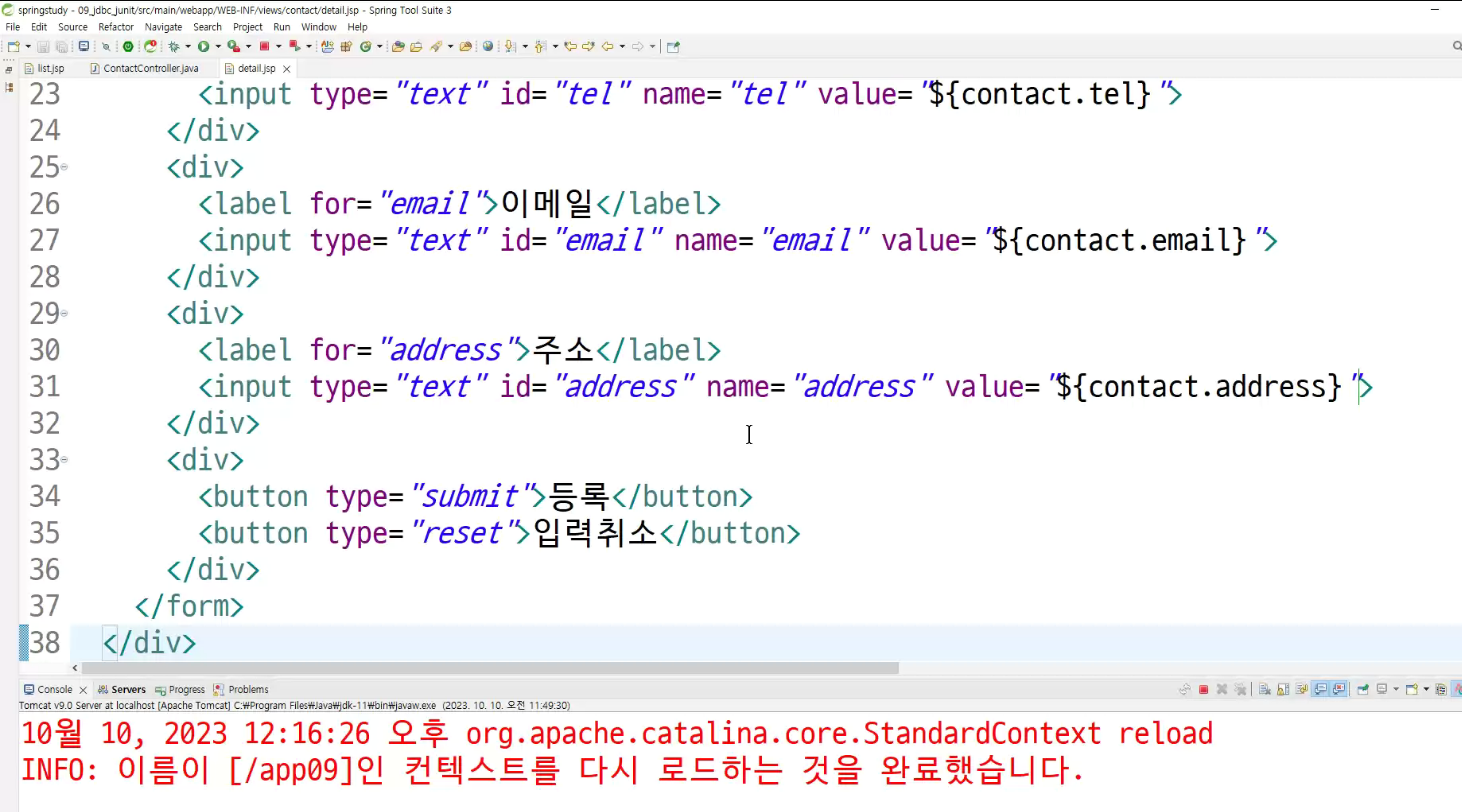Click the Forward navigation arrow
Image resolution: width=1462 pixels, height=812 pixels.
637,46
